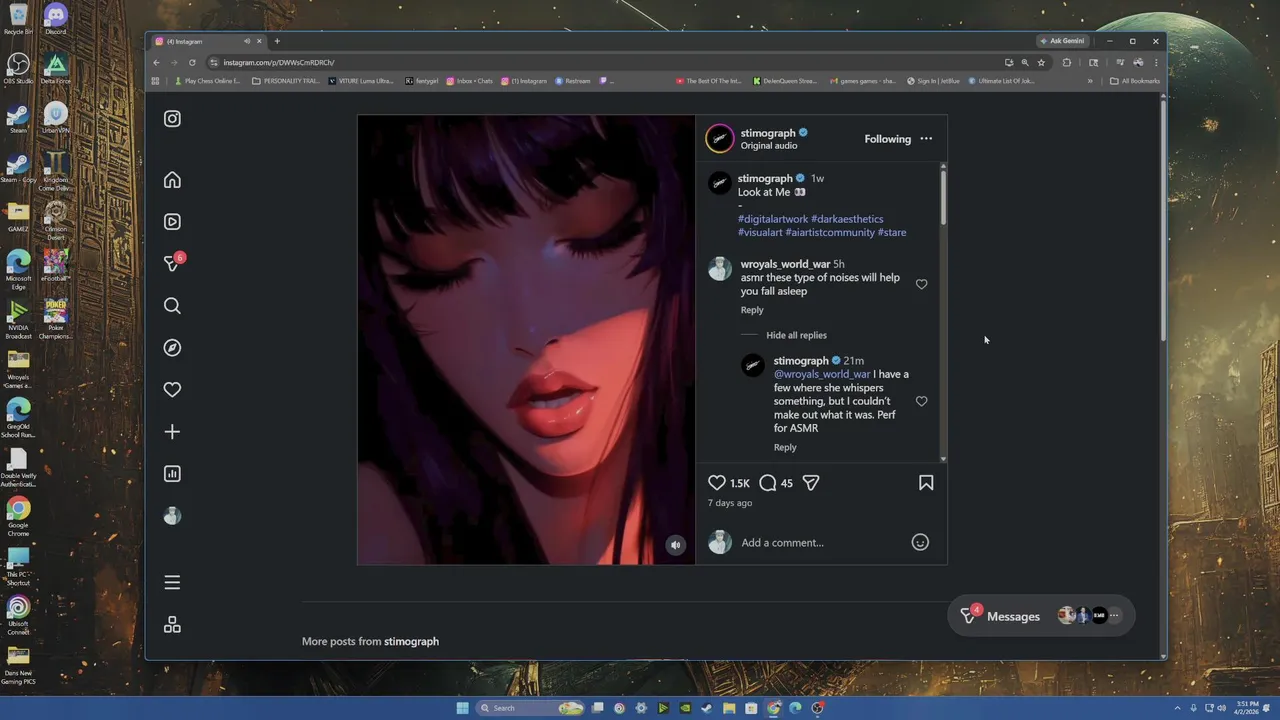The width and height of the screenshot is (1280, 720).
Task: Toggle the video sound speaker button
Action: point(676,545)
